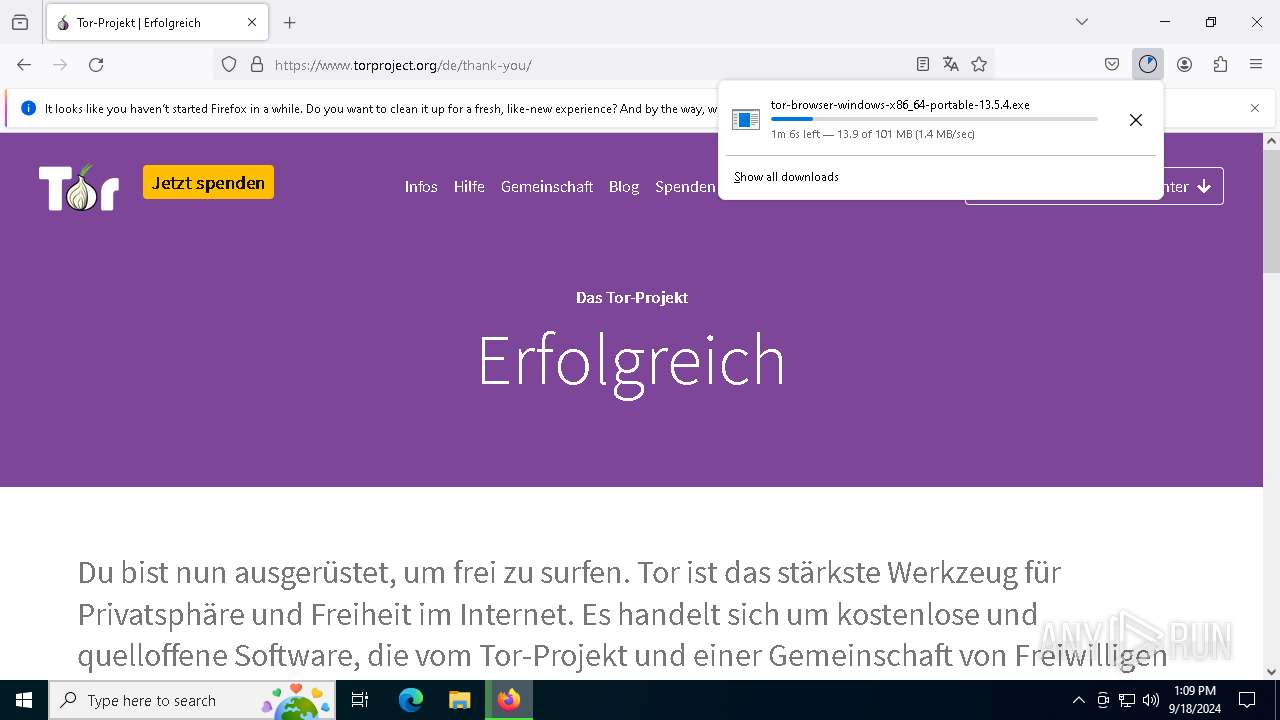The width and height of the screenshot is (1280, 720).
Task: Click the Erfolgreich heading
Action: [x=631, y=363]
